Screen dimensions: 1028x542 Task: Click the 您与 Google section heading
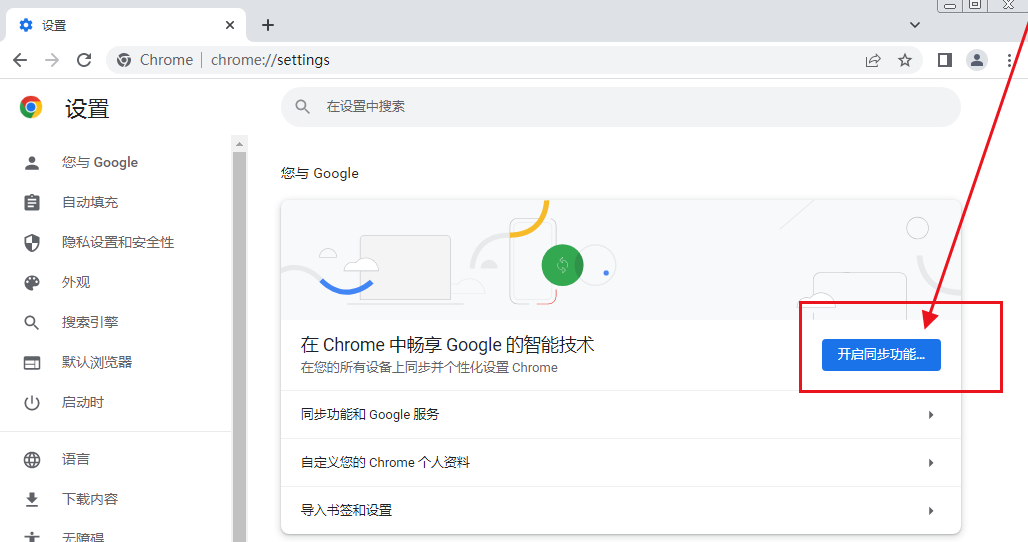point(320,173)
